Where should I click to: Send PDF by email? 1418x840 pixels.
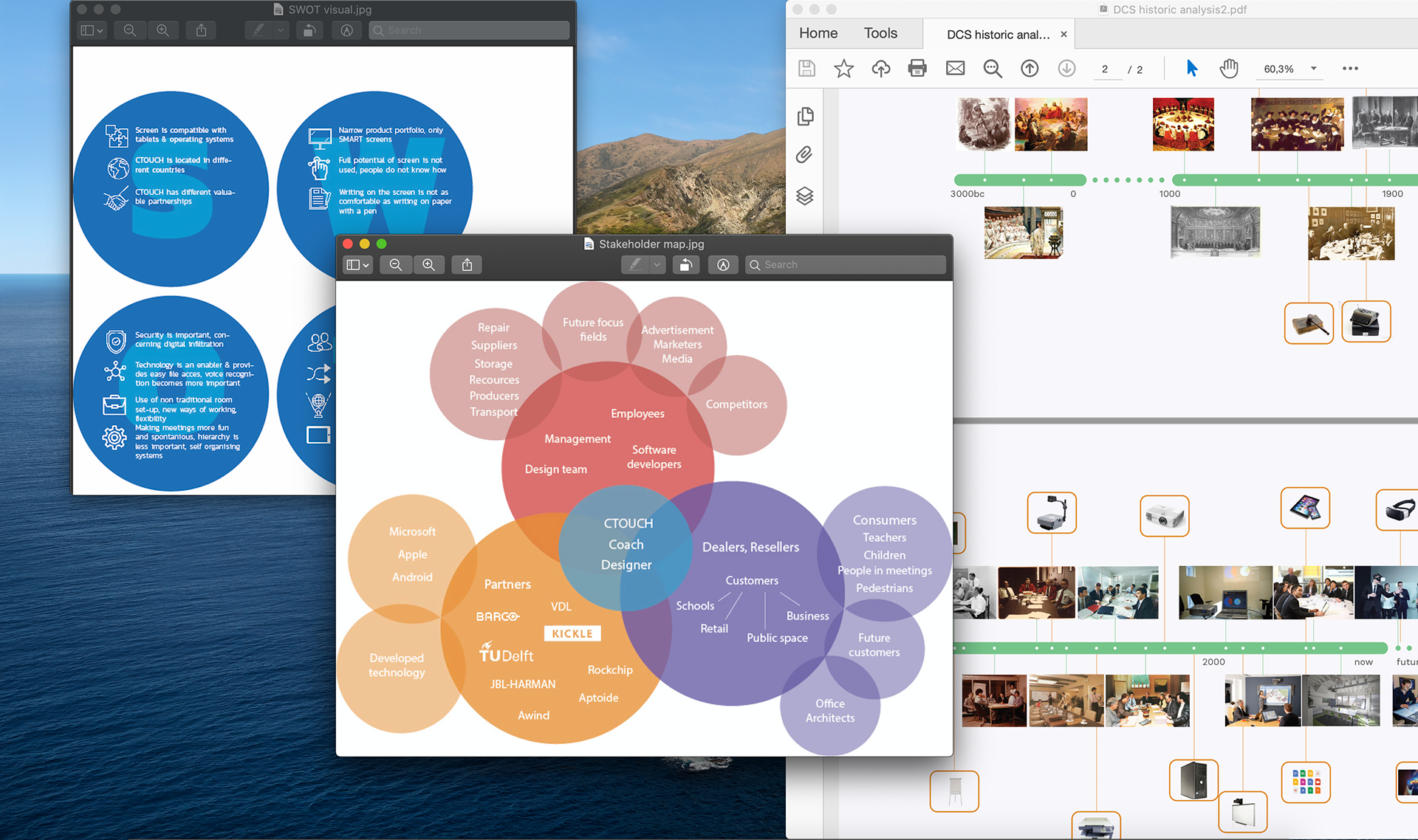click(955, 69)
